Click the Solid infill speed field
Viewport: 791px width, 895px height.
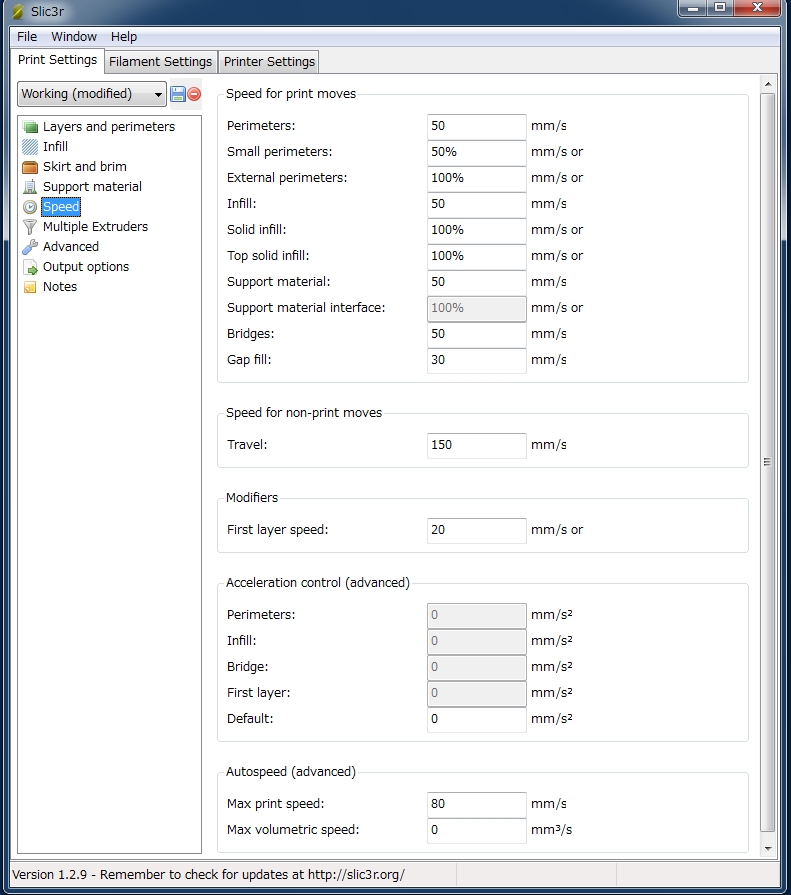[477, 230]
